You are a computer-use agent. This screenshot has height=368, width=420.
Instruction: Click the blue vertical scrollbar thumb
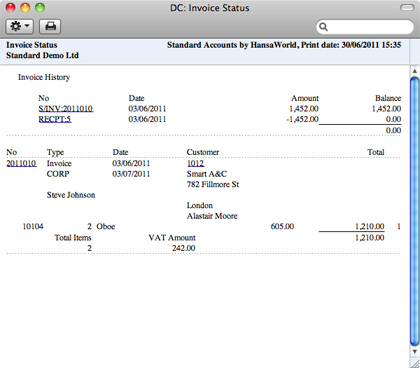(415, 212)
